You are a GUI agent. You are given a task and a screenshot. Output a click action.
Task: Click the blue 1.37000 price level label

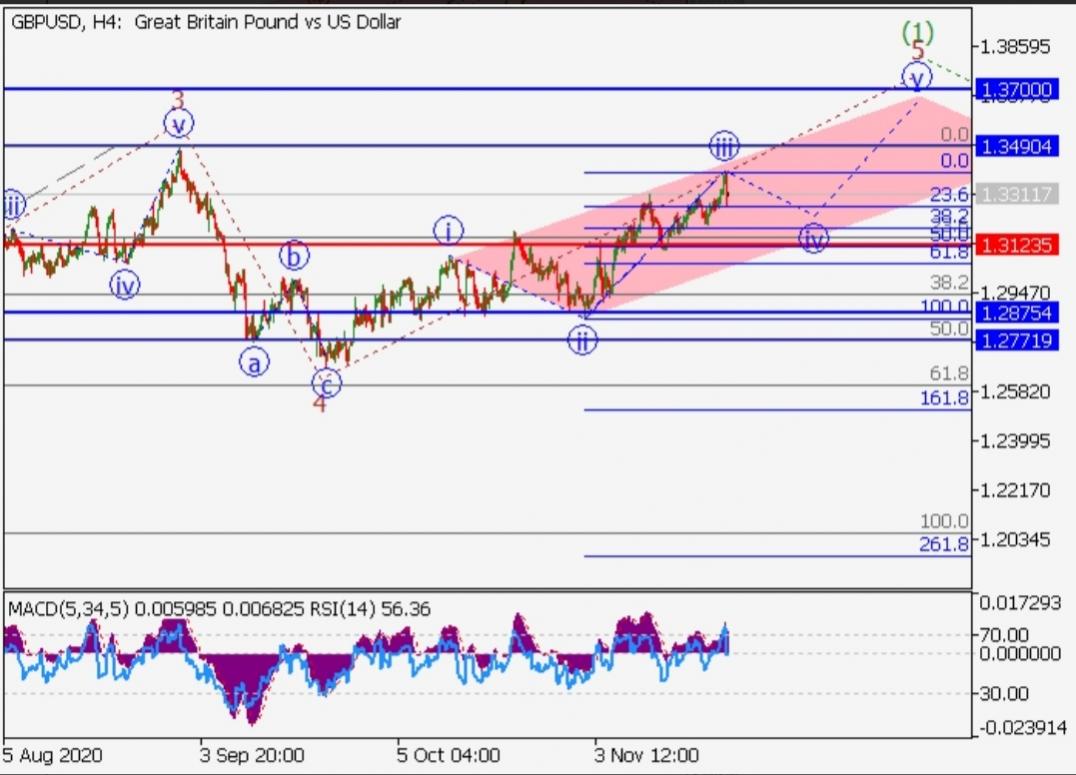click(1017, 88)
